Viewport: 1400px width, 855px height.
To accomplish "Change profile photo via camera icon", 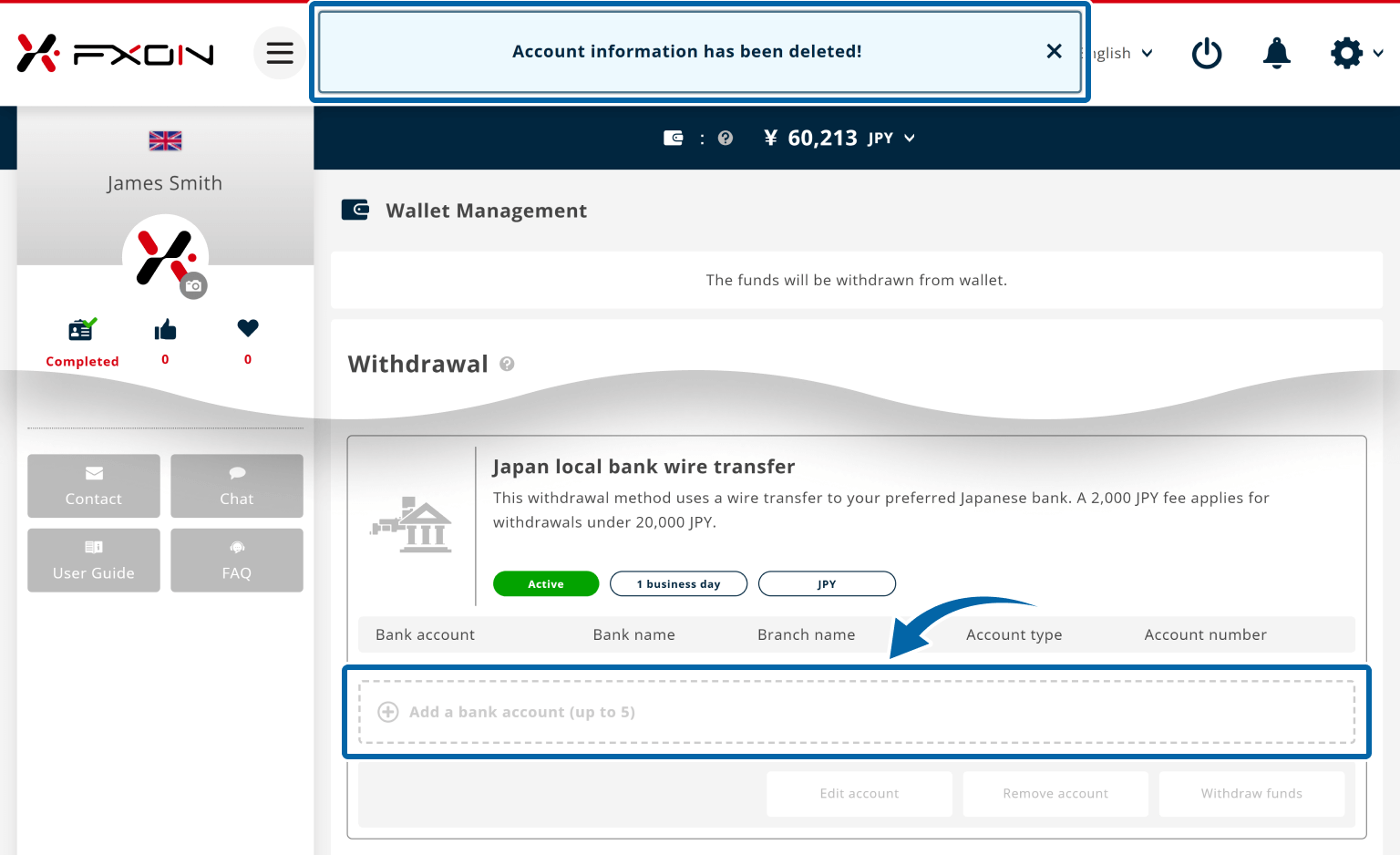I will (193, 285).
